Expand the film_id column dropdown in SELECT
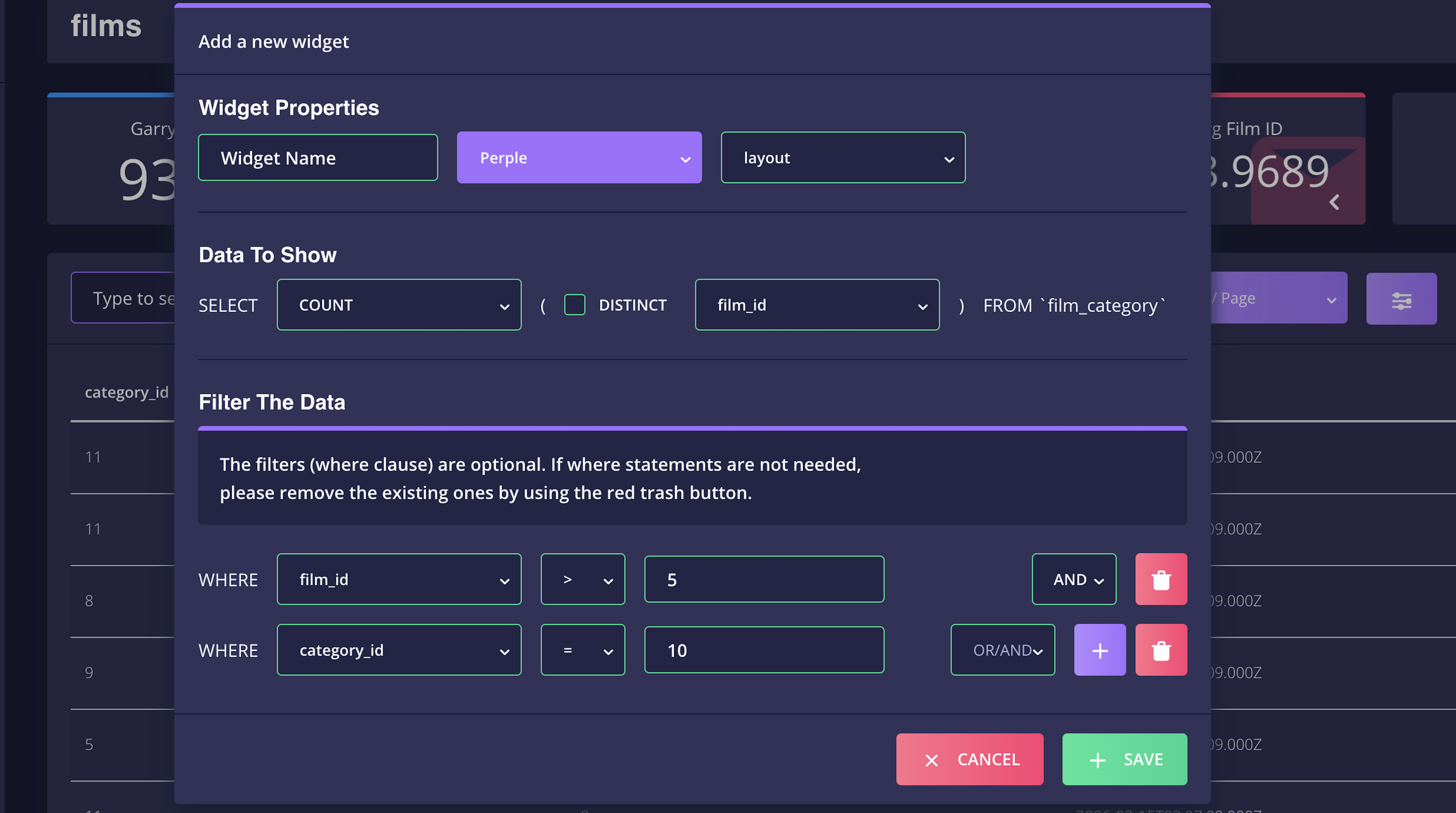This screenshot has width=1456, height=813. (x=817, y=305)
